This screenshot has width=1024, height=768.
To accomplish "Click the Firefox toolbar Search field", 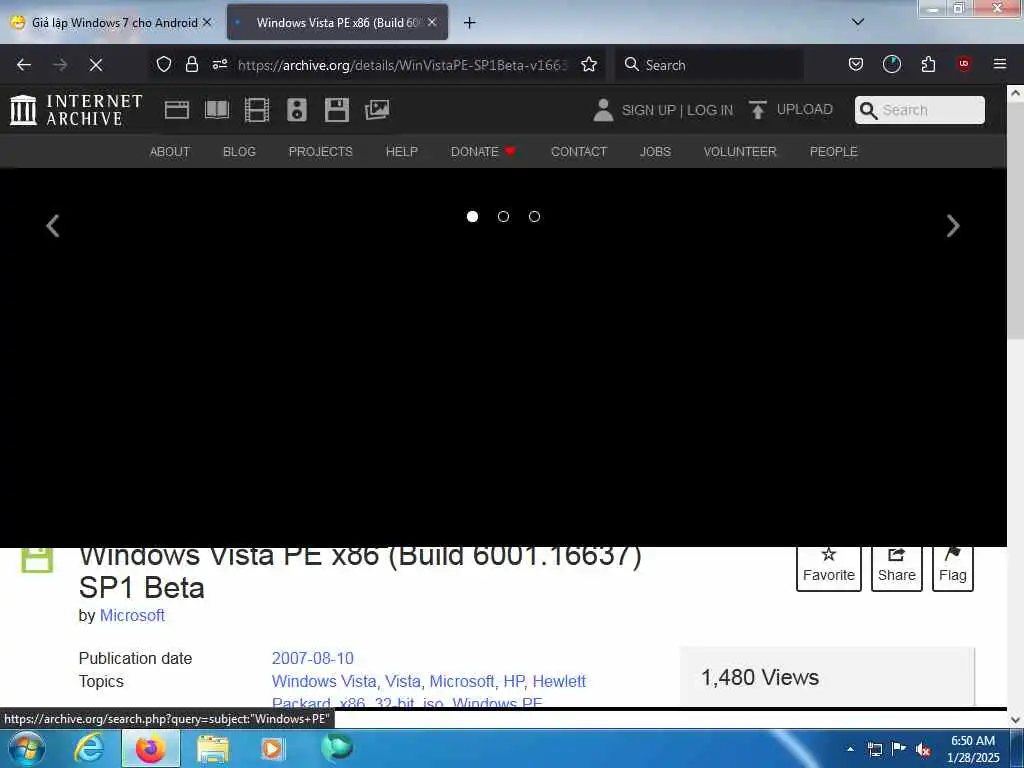I will [709, 65].
